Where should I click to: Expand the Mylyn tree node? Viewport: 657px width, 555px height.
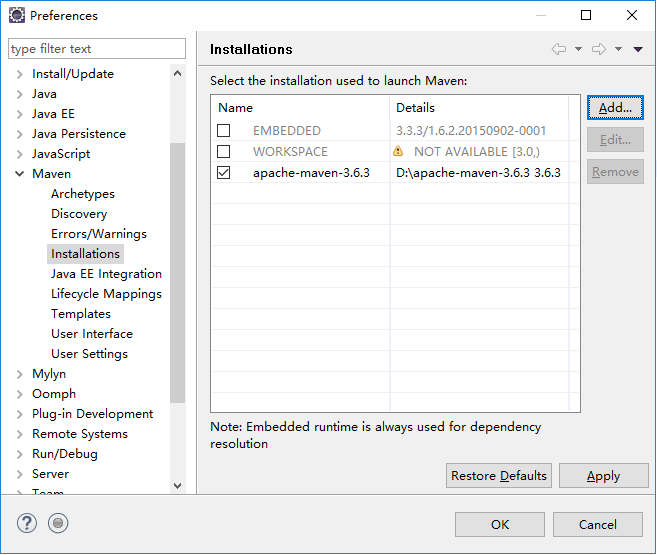click(20, 374)
